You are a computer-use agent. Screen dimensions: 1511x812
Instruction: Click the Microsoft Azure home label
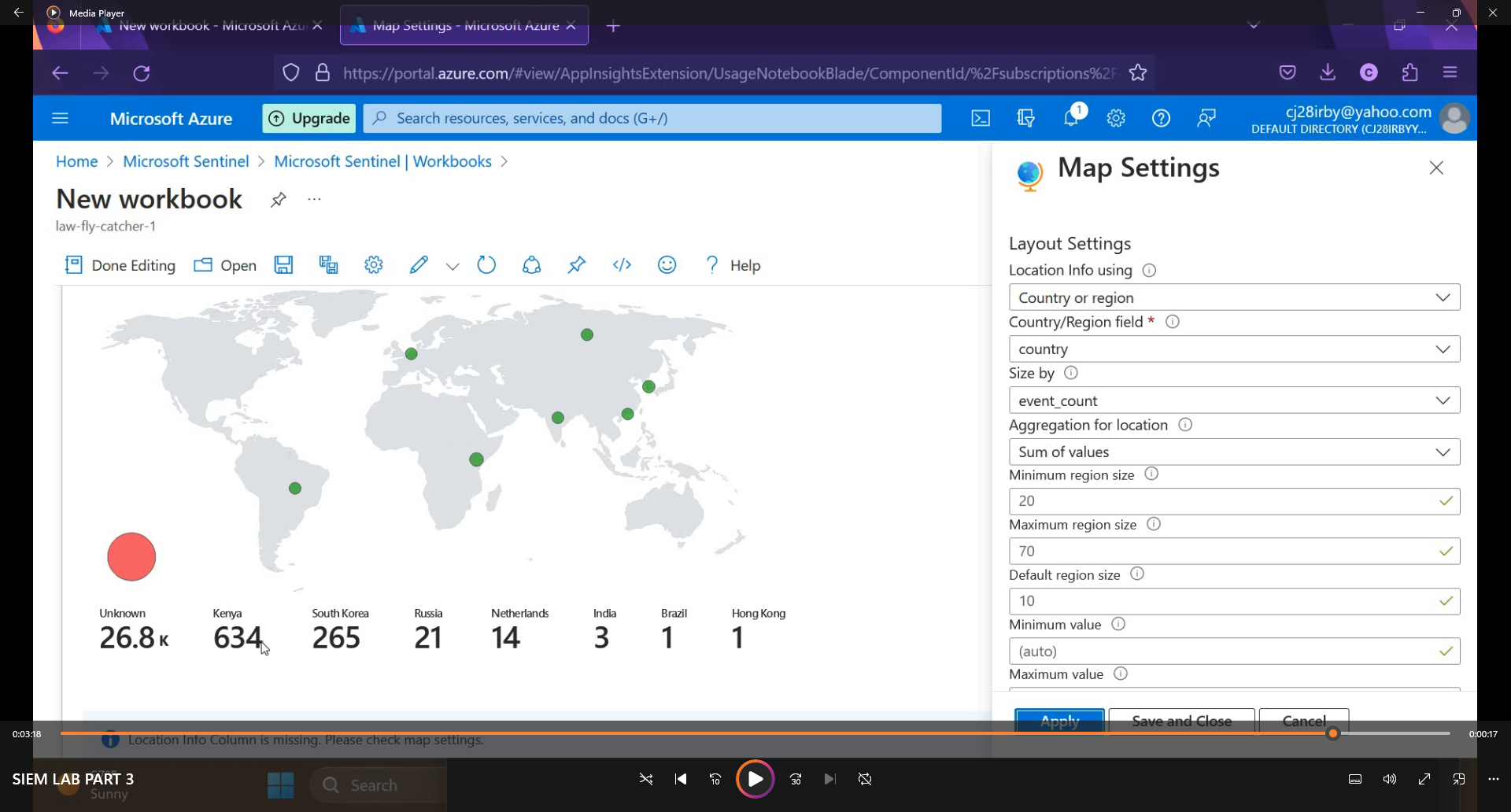[171, 119]
